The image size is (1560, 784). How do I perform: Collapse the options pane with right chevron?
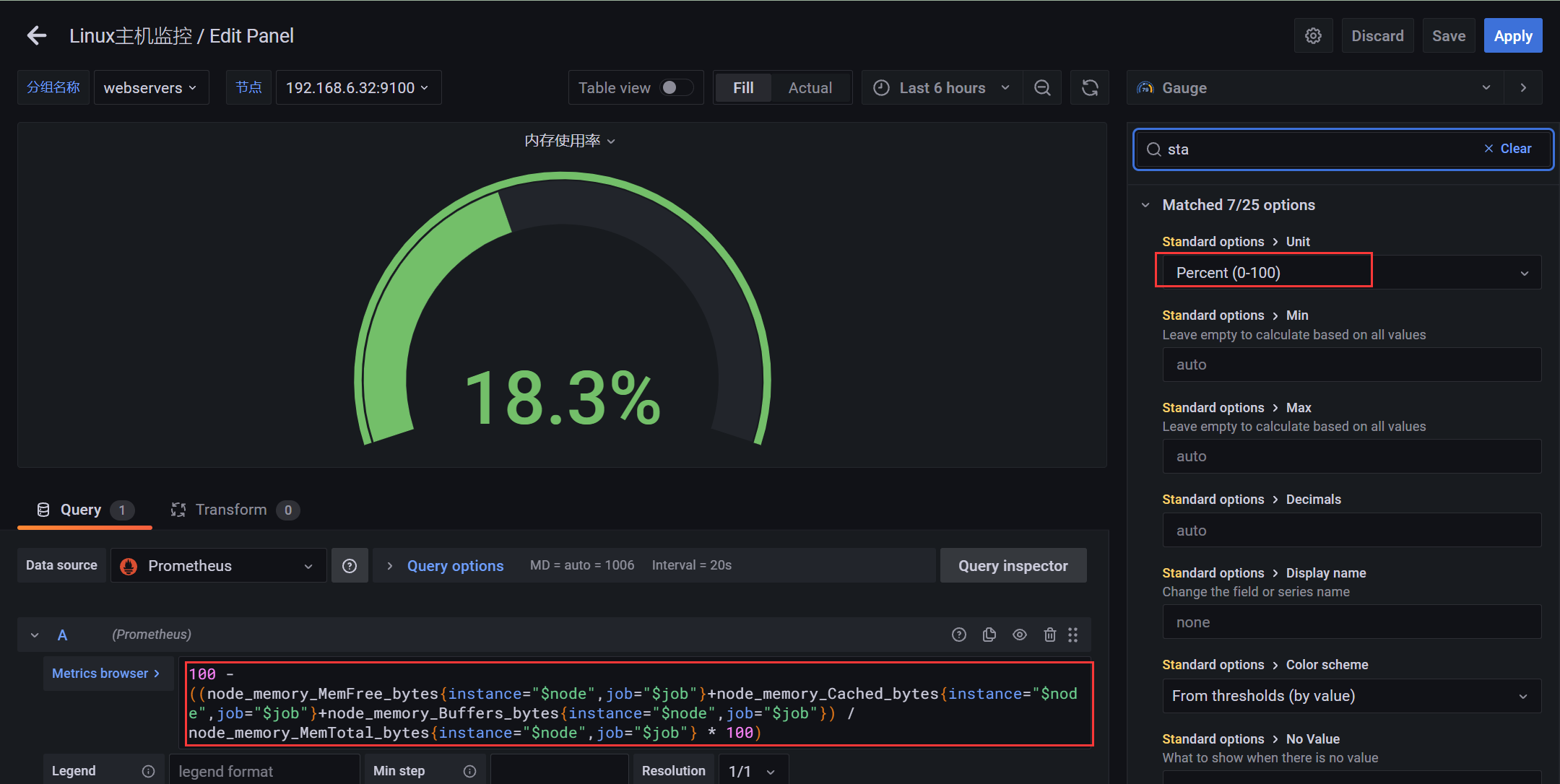point(1523,87)
